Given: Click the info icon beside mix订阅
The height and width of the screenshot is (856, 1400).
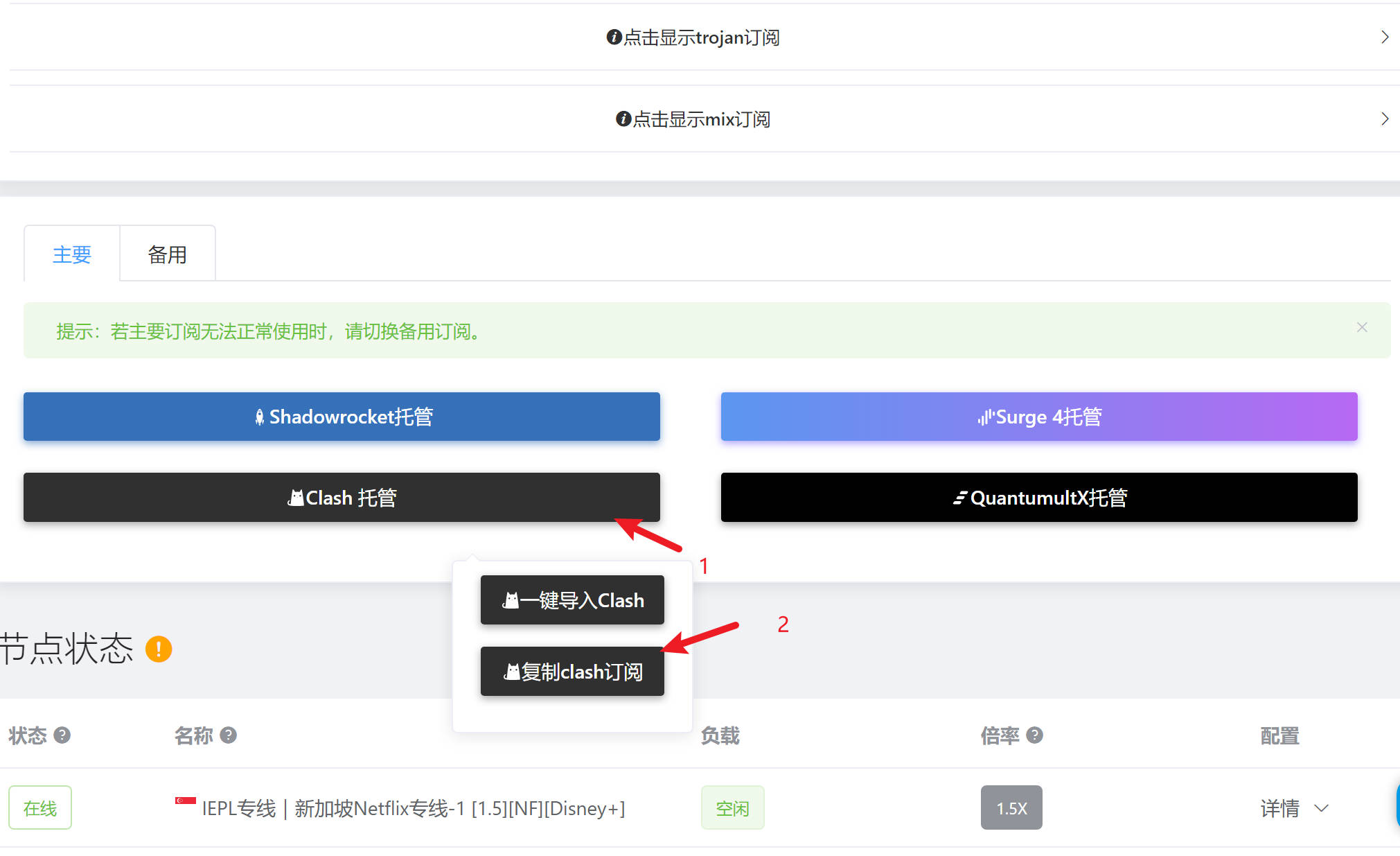Looking at the screenshot, I should pyautogui.click(x=623, y=119).
